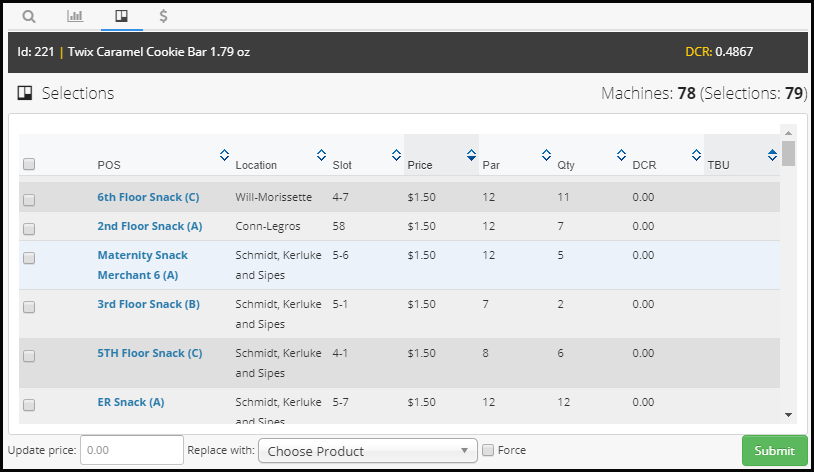Sort table by Price column arrows

(x=471, y=155)
